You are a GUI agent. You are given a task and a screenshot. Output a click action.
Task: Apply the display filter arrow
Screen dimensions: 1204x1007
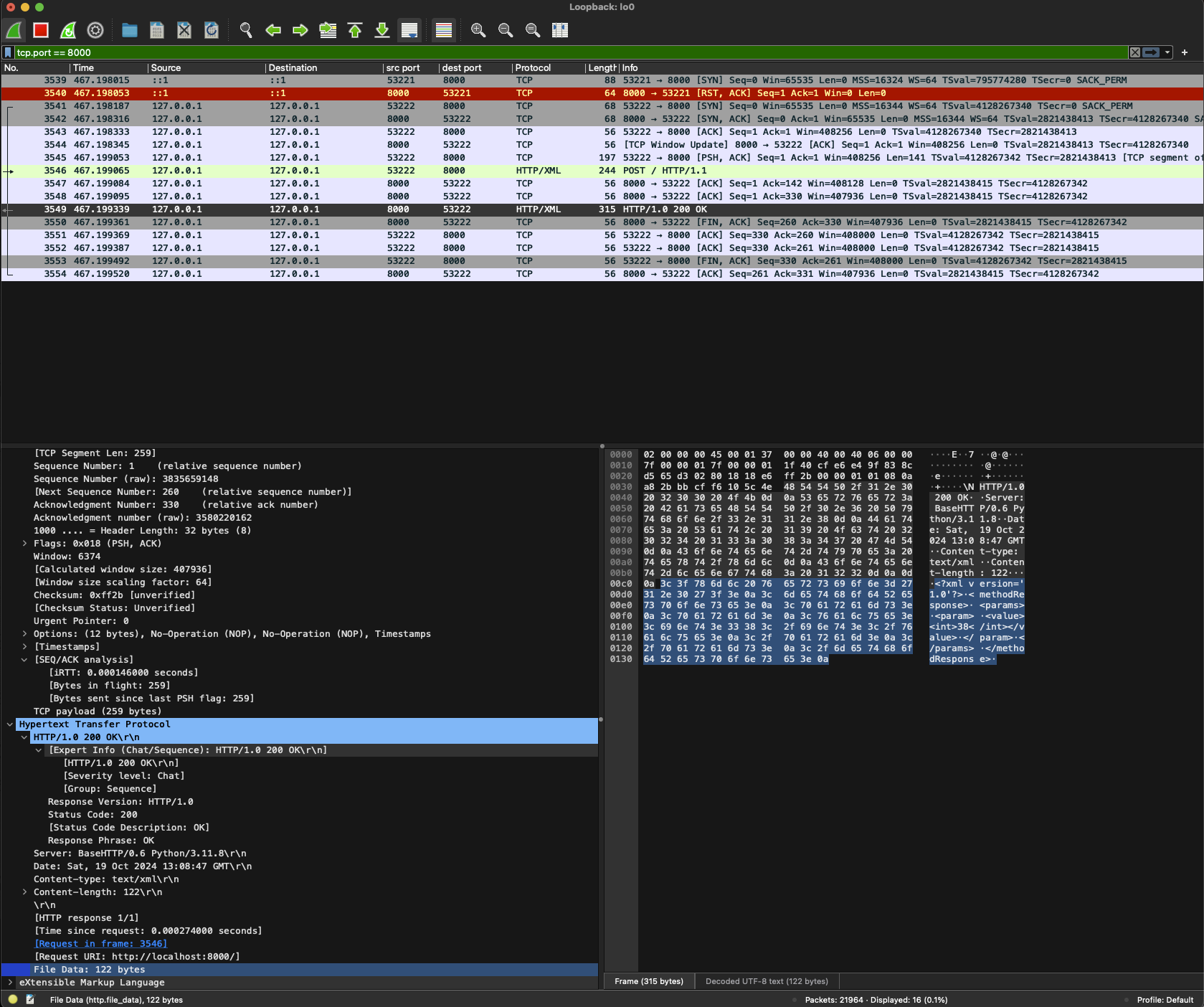1151,52
